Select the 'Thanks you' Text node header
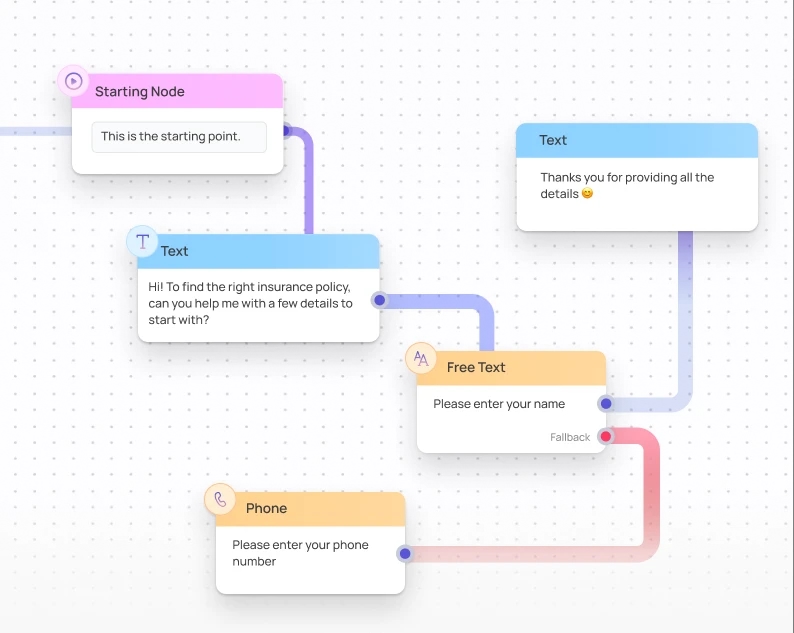794x633 pixels. click(x=637, y=140)
